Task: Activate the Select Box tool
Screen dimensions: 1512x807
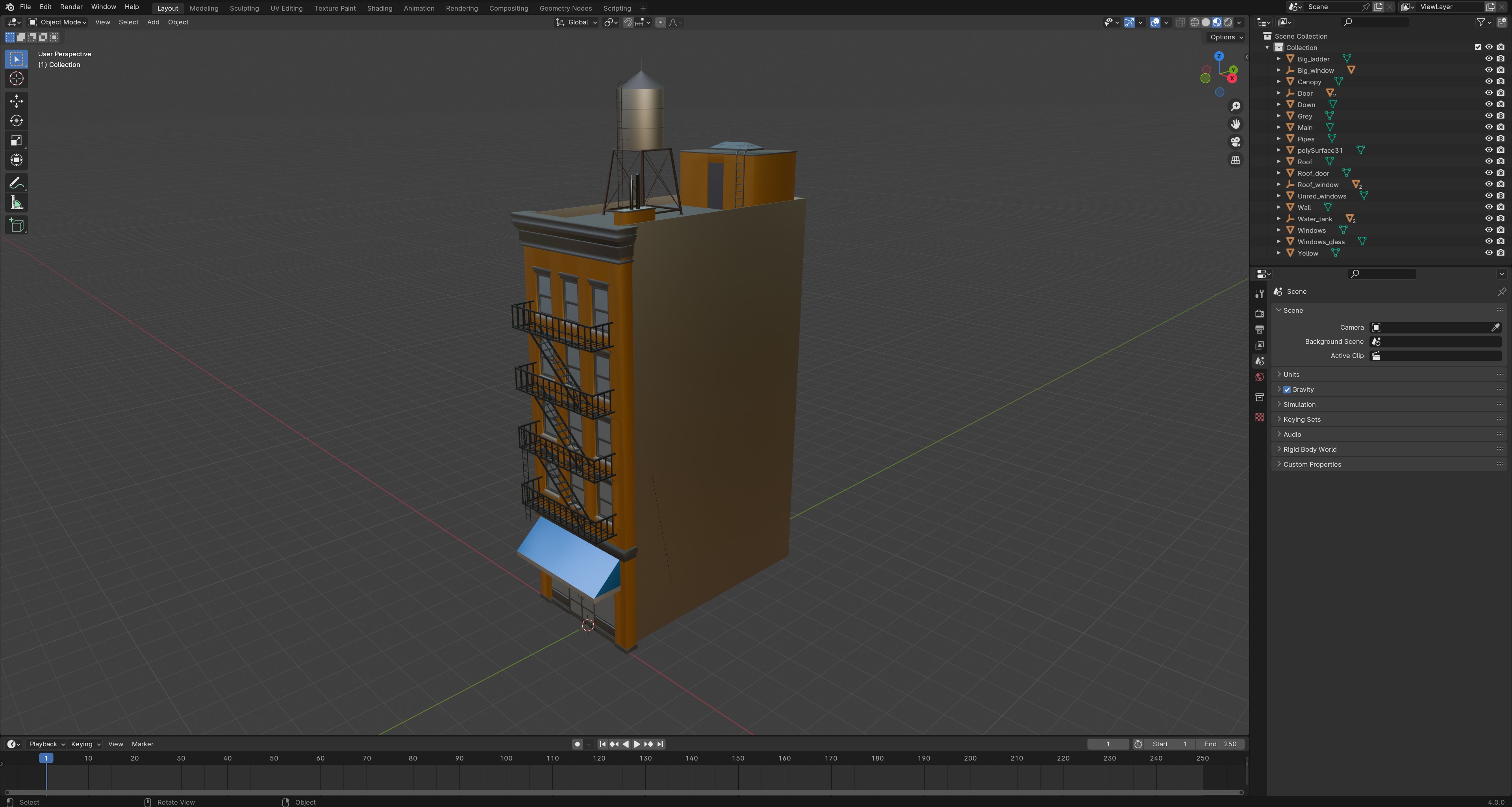Action: tap(17, 59)
